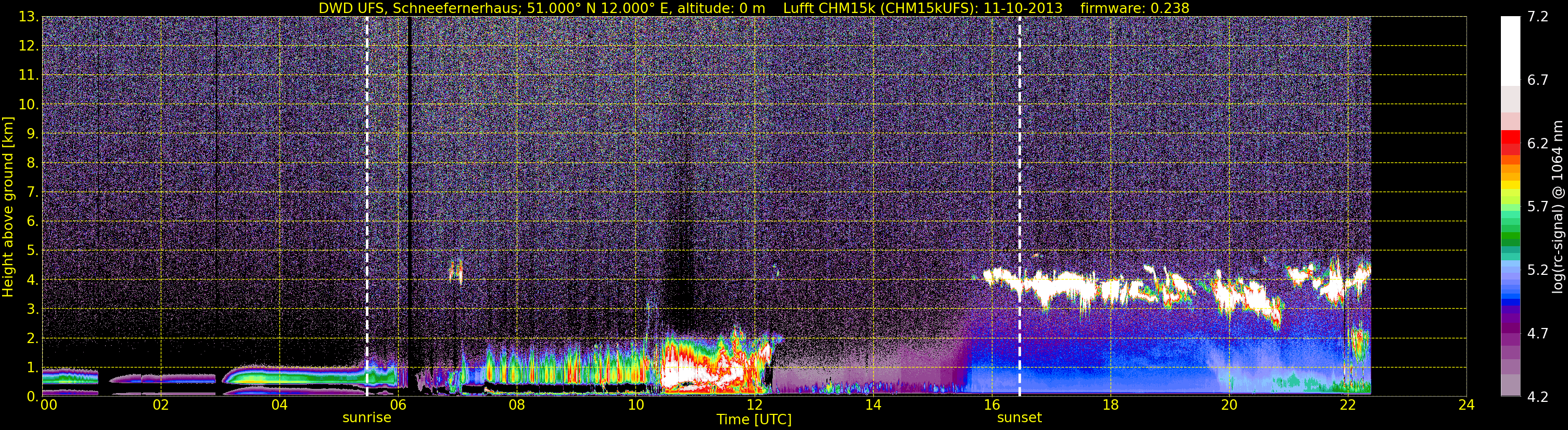Click the '18' time axis tick label
The width and height of the screenshot is (1568, 430).
[1110, 406]
